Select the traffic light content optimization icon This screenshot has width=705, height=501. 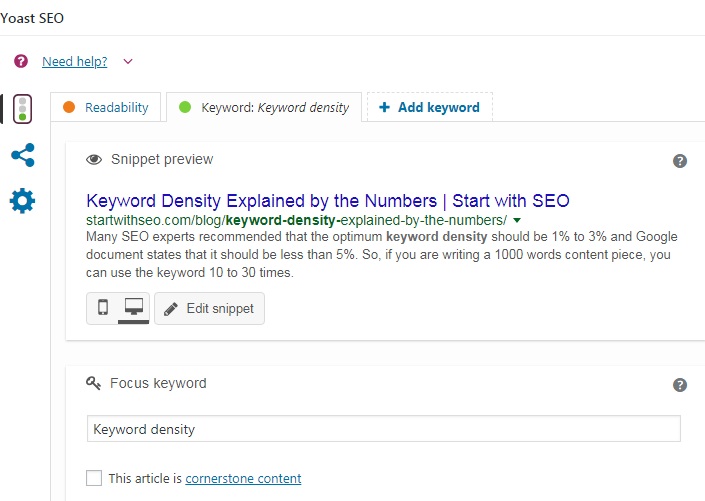[22, 109]
